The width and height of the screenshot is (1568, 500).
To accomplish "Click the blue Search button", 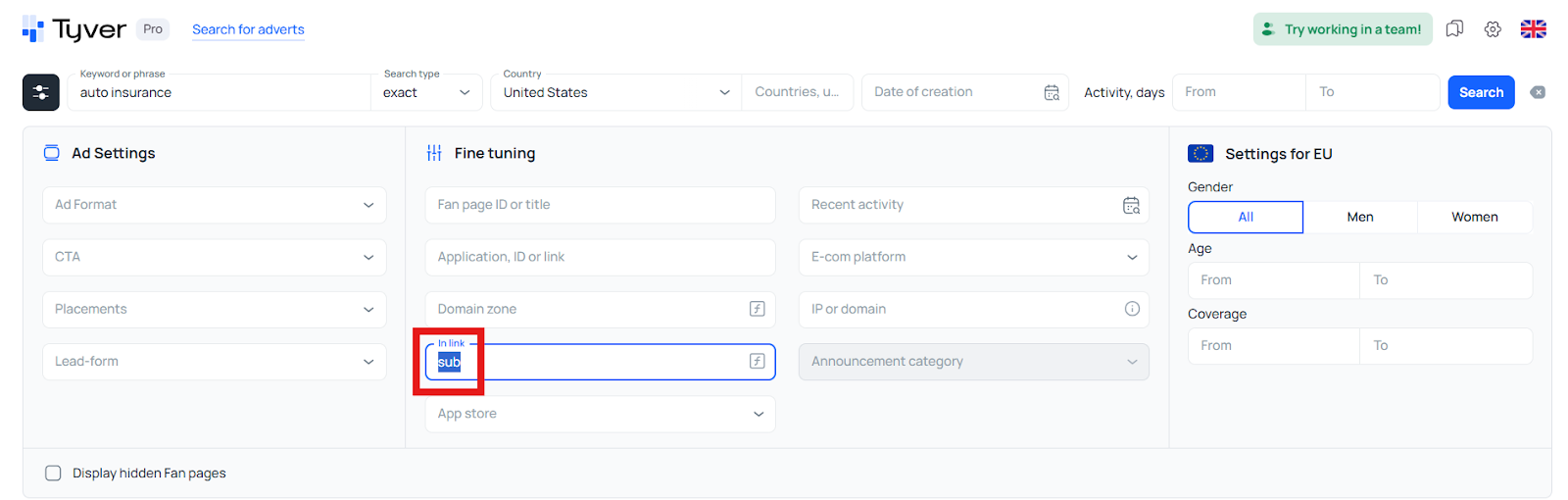I will pos(1481,92).
